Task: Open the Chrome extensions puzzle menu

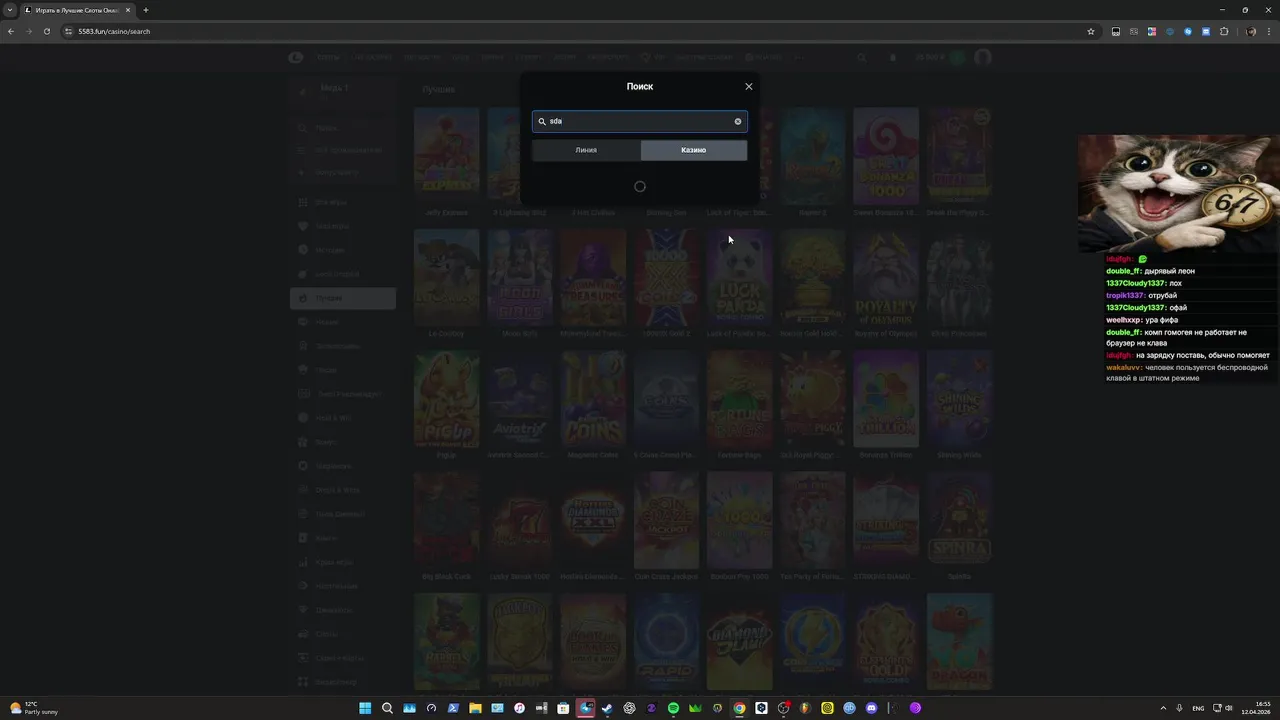Action: coord(1224,31)
